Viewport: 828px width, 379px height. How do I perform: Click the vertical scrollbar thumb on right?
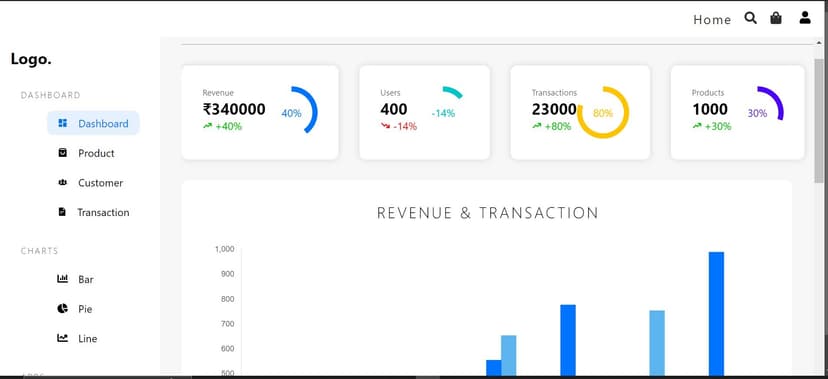(x=819, y=120)
